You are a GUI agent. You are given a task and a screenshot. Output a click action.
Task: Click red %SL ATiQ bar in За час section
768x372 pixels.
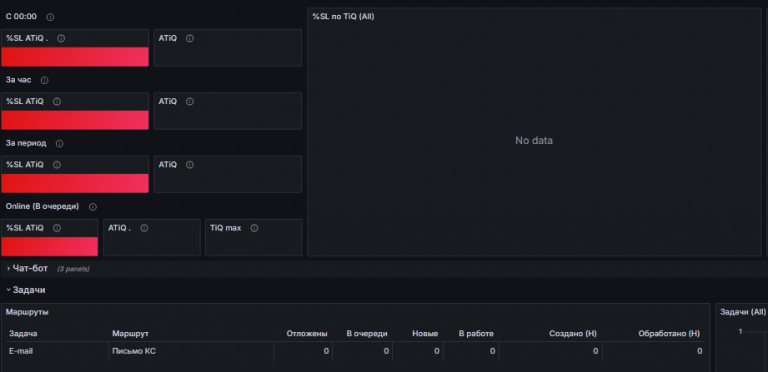75,120
